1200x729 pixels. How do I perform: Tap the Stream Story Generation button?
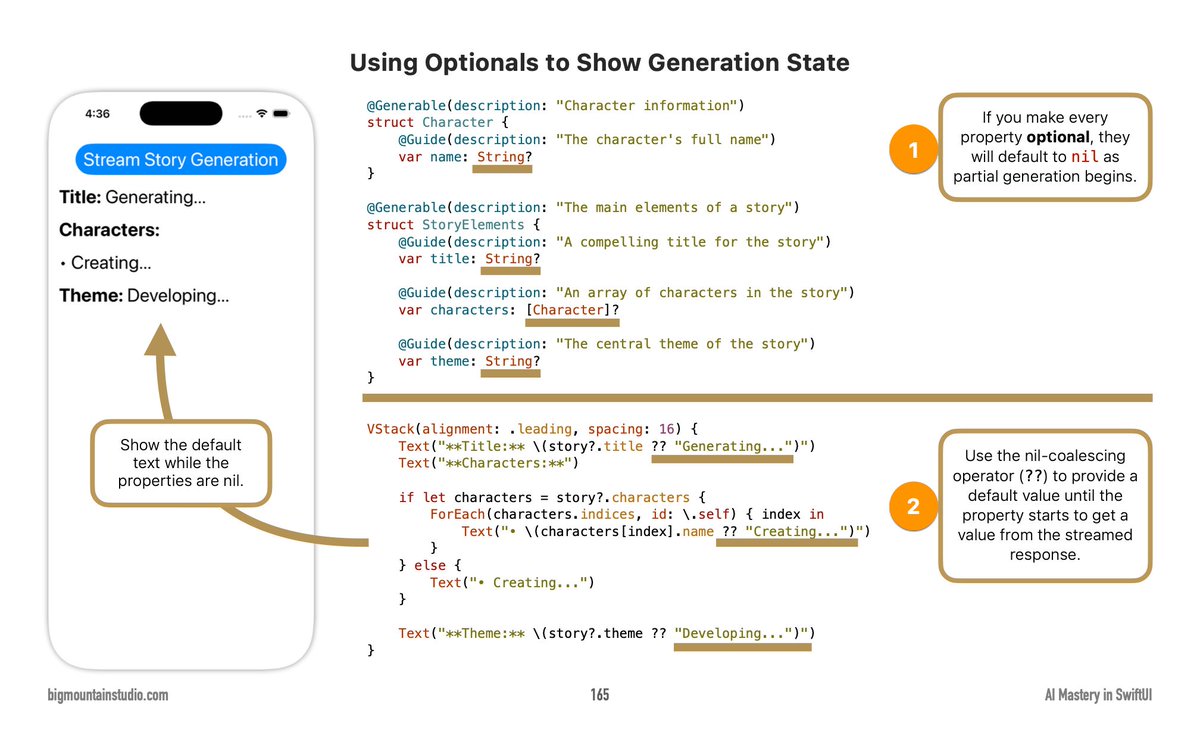pos(181,160)
